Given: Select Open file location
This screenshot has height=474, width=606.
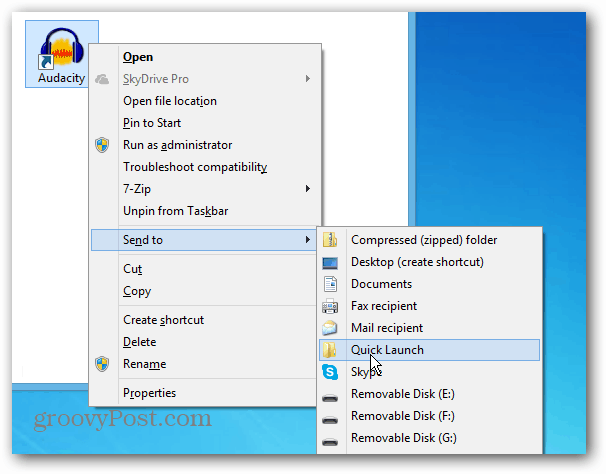Looking at the screenshot, I should click(x=205, y=101).
